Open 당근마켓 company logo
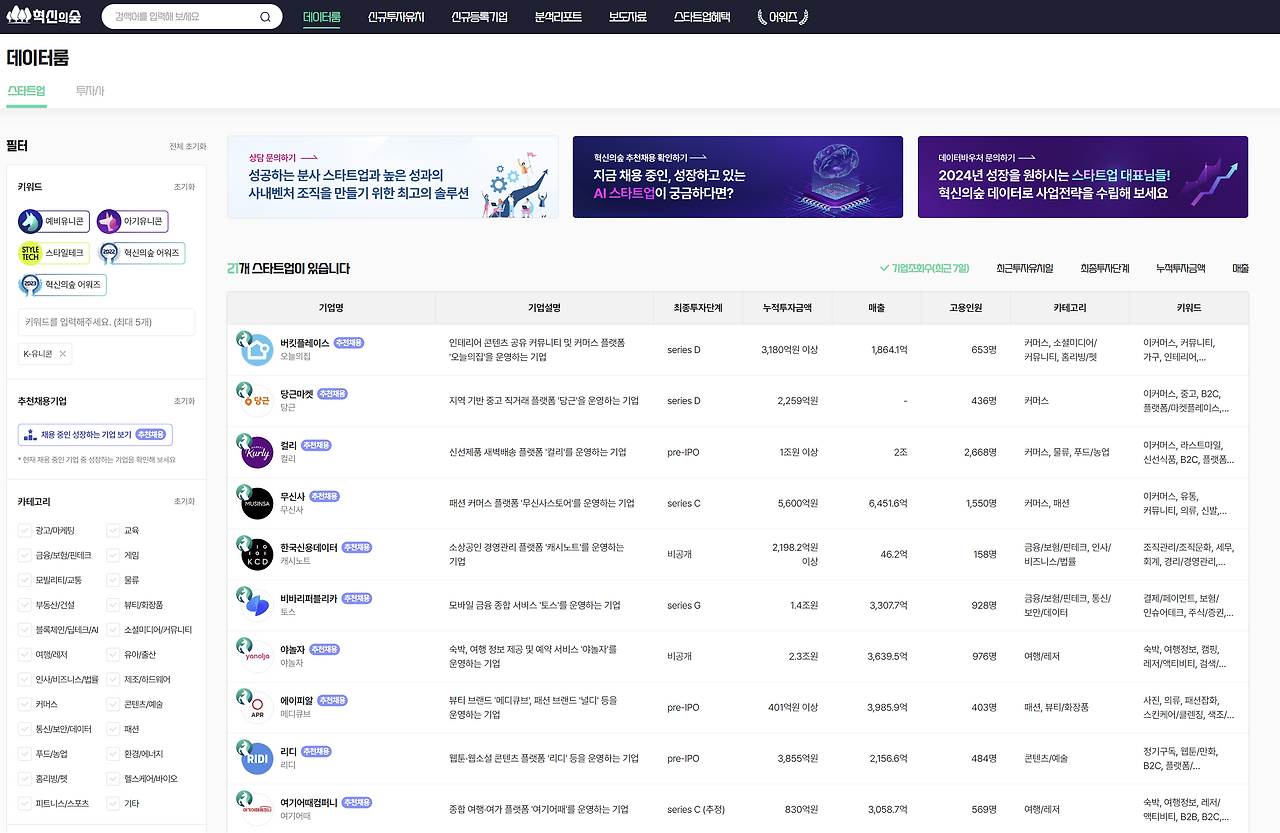Viewport: 1280px width, 833px height. pos(257,401)
